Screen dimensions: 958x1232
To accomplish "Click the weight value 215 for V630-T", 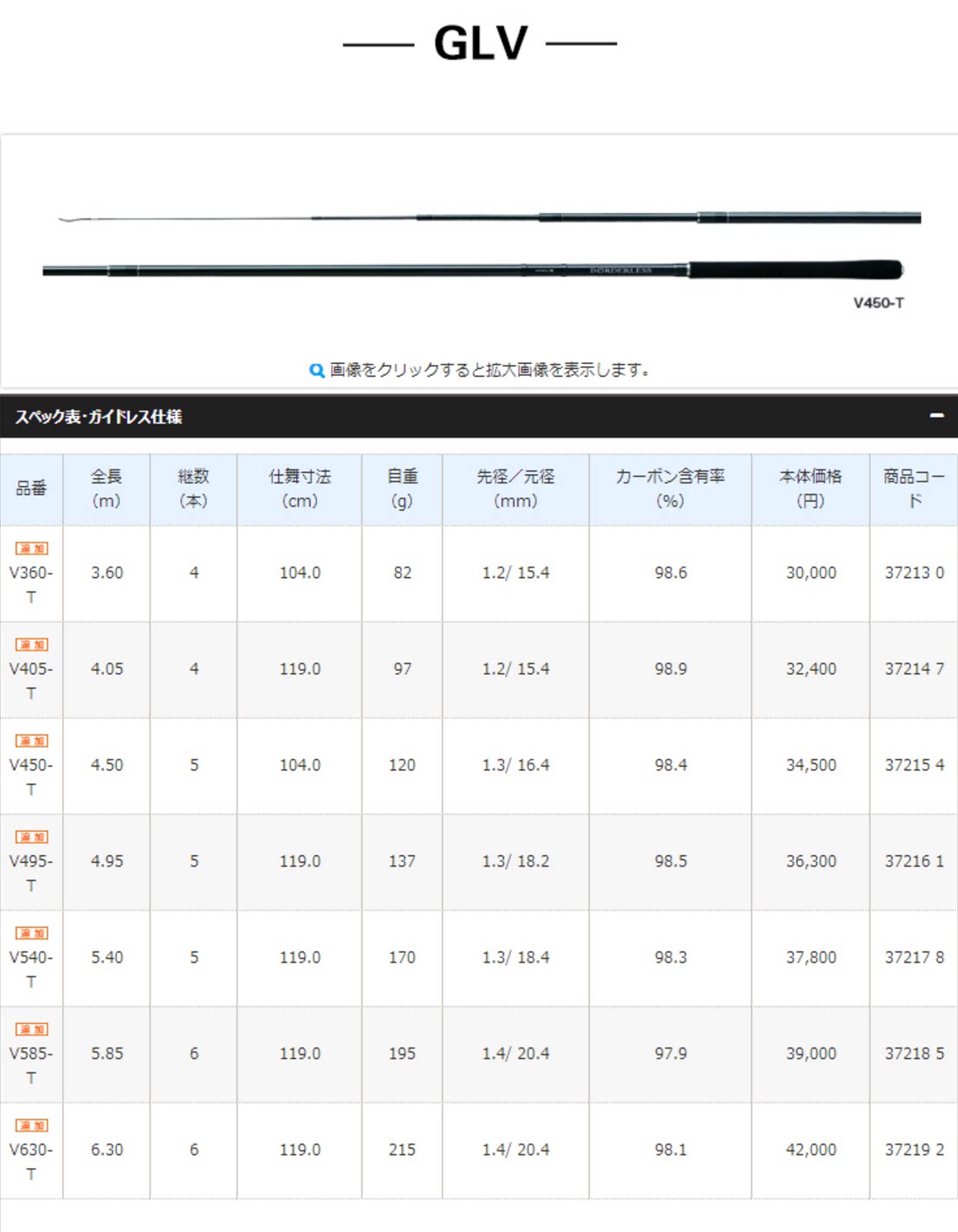I will tap(402, 1150).
